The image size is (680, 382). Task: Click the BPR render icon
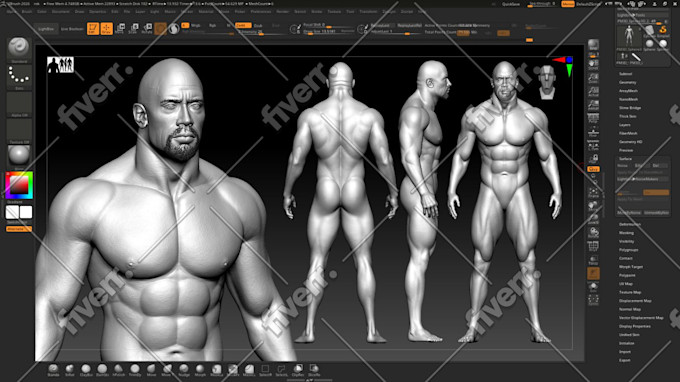pyautogui.click(x=593, y=45)
